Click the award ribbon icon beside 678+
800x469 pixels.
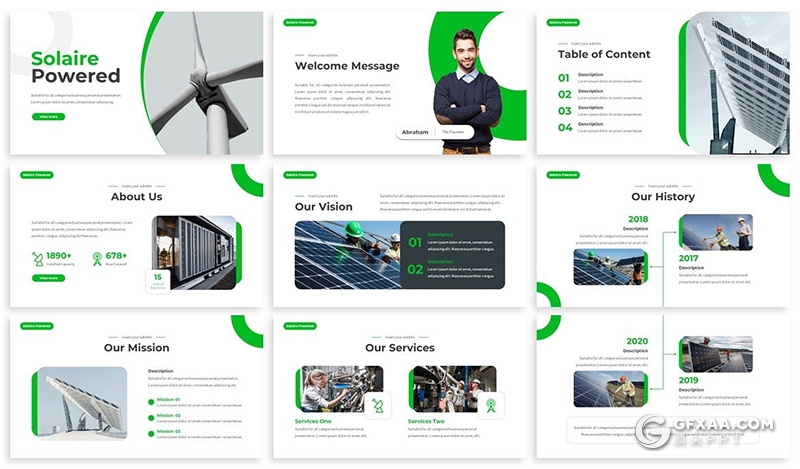pos(97,258)
